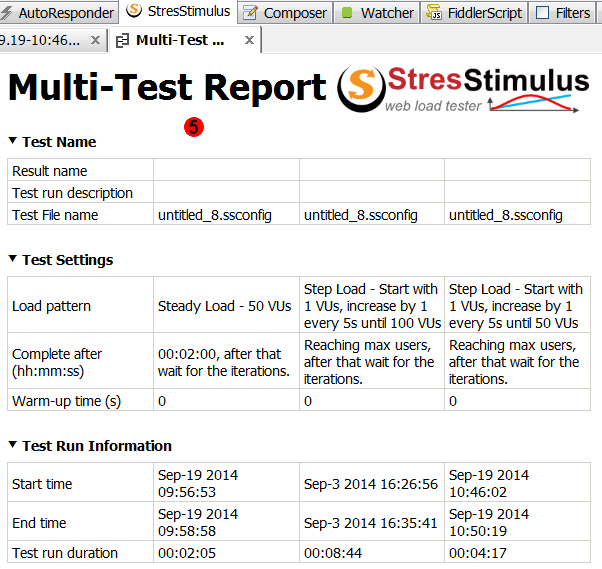
Task: Click the 'Start time' row label
Action: [42, 484]
